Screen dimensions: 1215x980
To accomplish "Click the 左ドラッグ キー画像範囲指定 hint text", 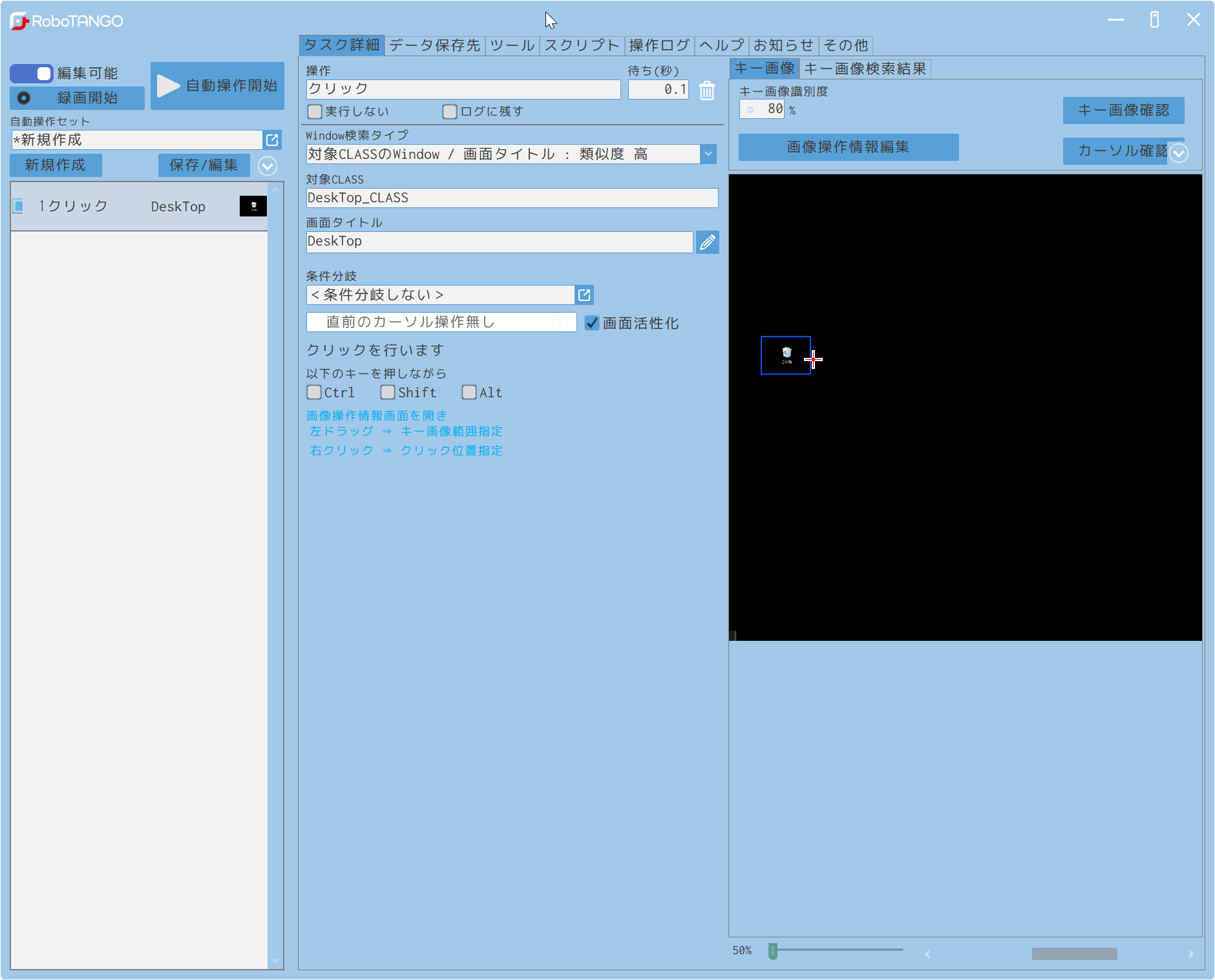I will 406,431.
